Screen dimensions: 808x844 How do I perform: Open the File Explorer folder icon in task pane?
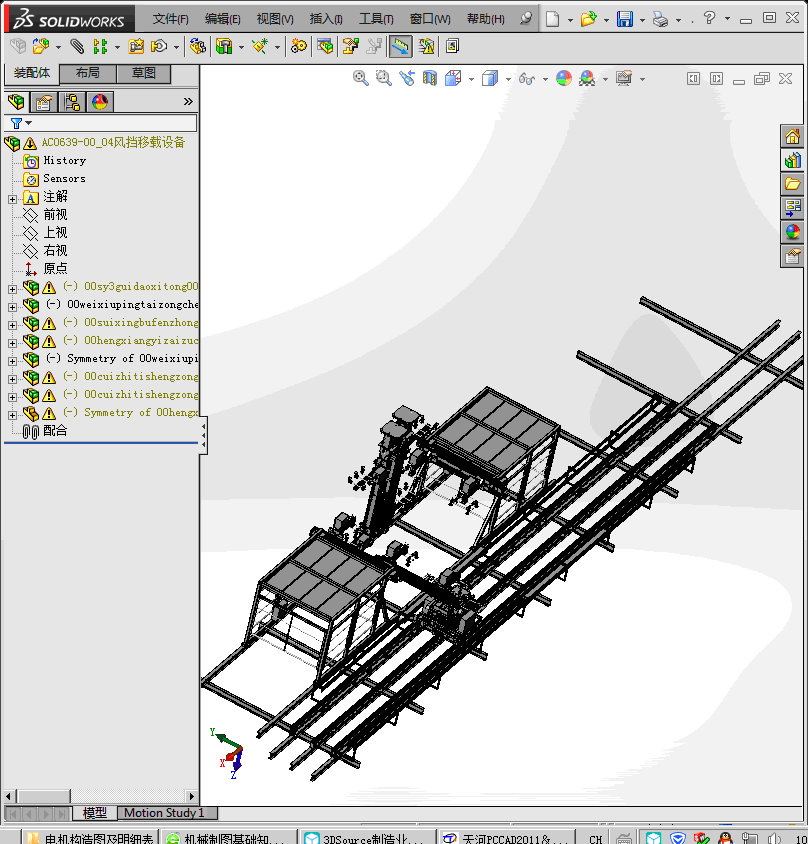792,184
